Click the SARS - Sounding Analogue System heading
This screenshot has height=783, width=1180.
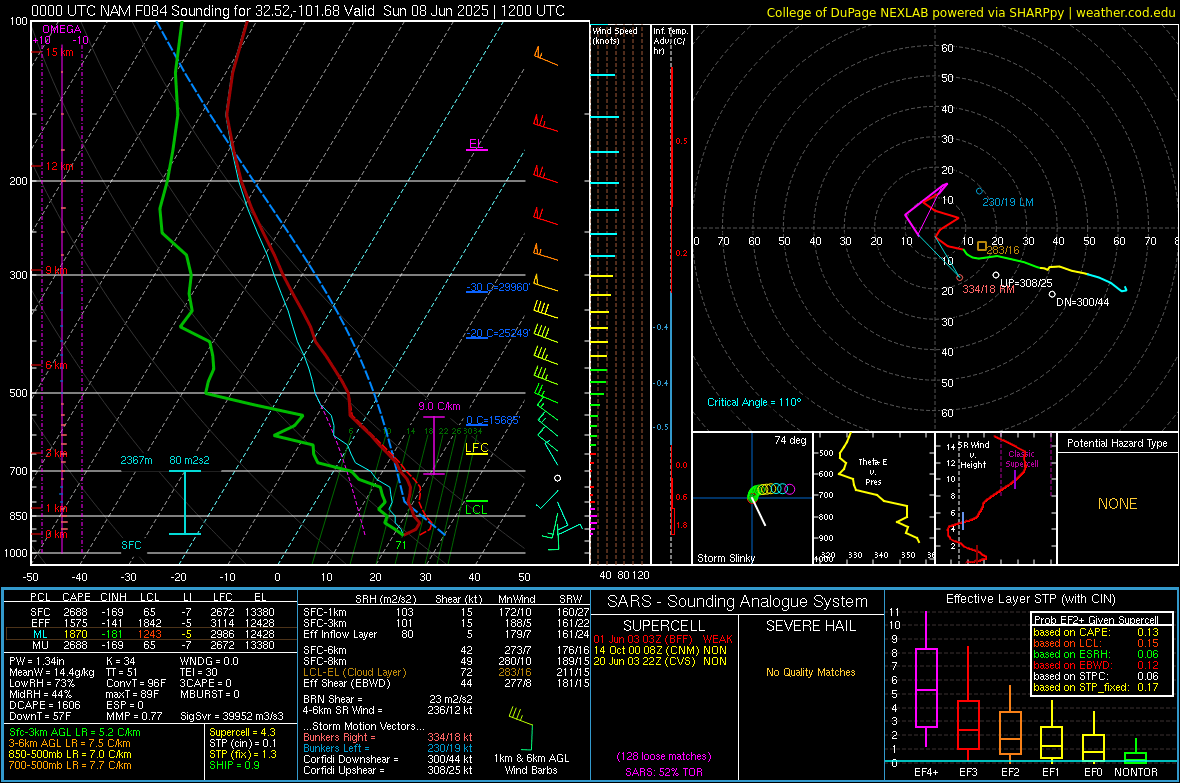[x=737, y=602]
